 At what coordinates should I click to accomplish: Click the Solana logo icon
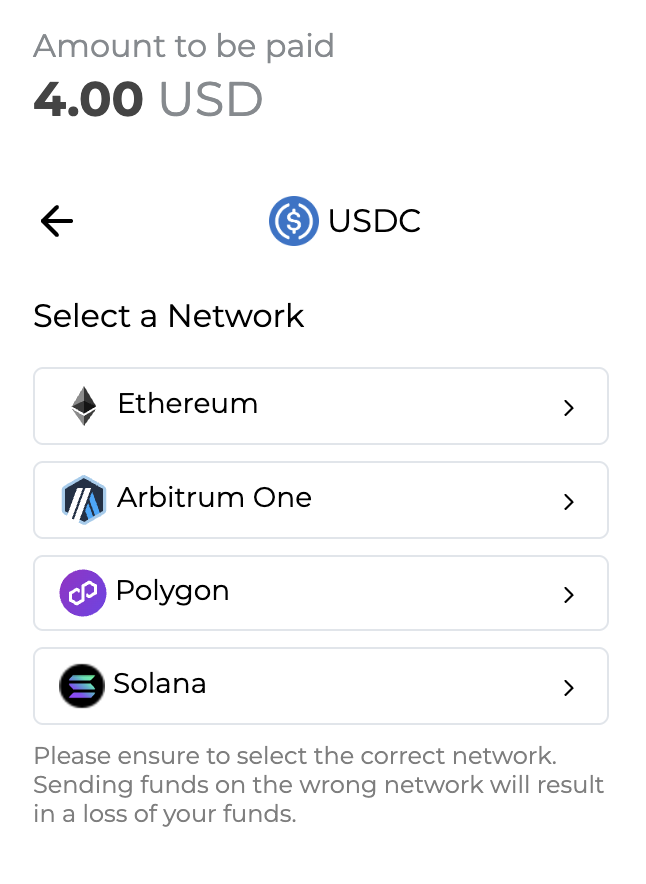83,686
